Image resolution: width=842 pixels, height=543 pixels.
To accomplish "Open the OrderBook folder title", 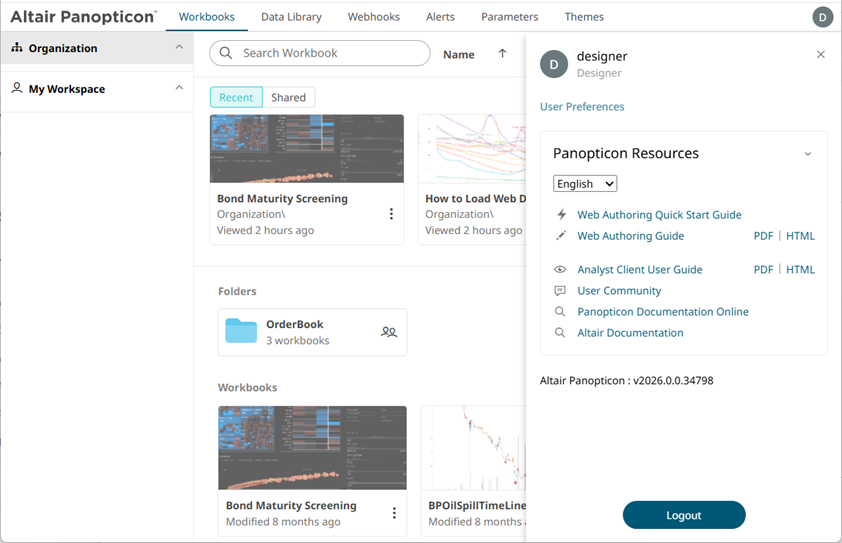I will pos(295,324).
